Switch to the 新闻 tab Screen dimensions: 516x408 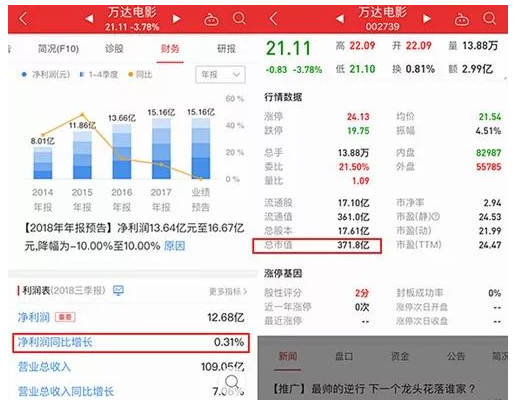[x=288, y=356]
